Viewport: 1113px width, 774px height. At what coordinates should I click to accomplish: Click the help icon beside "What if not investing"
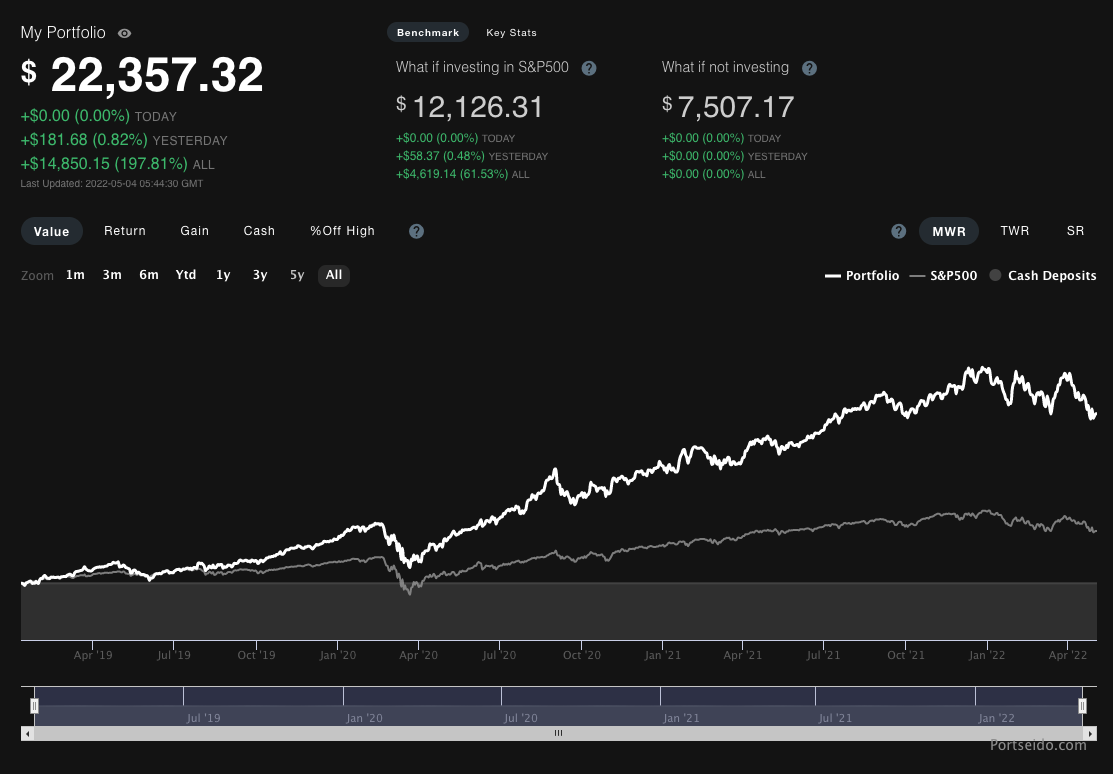coord(809,68)
